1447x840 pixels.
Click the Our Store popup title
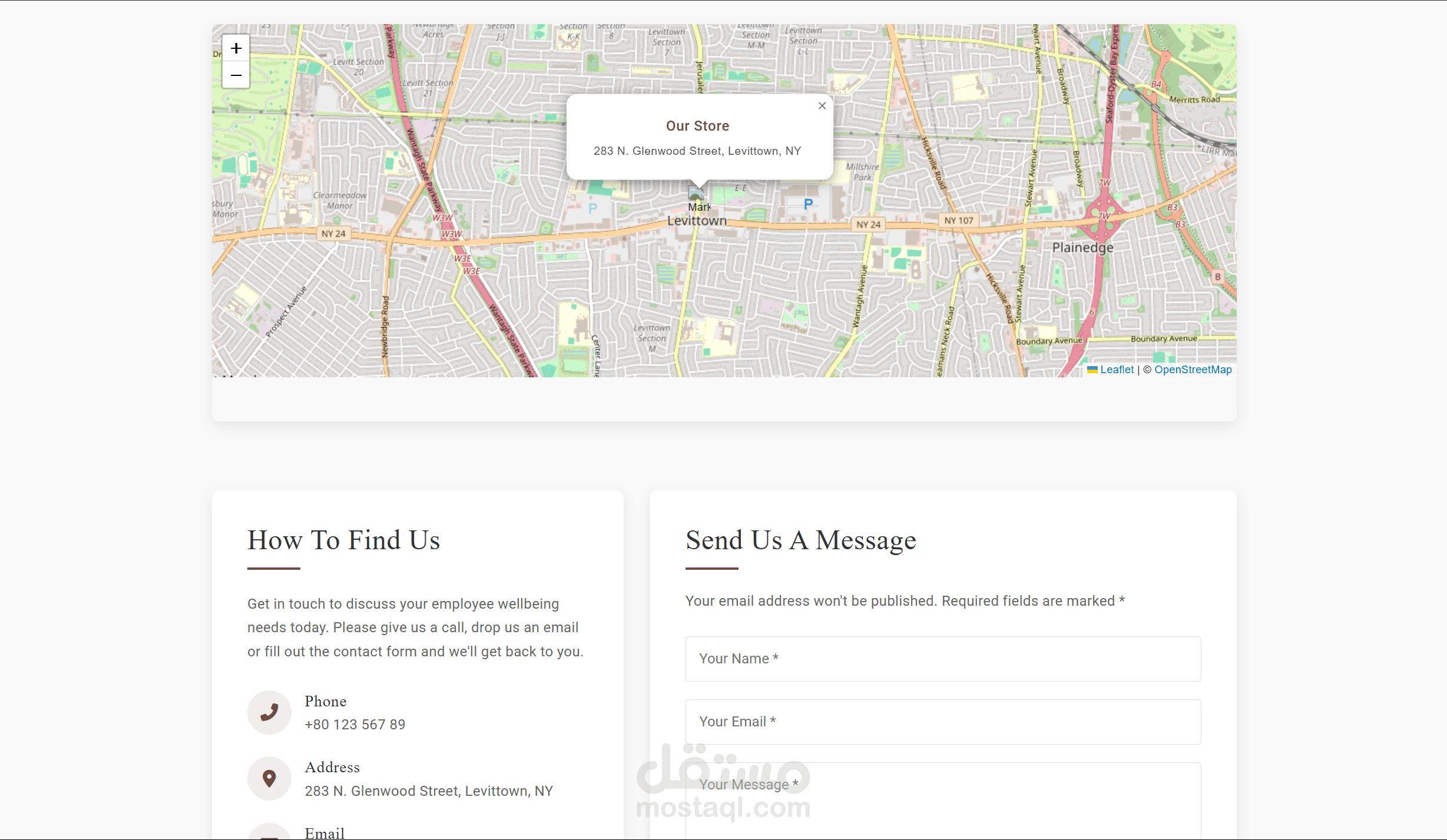click(697, 126)
